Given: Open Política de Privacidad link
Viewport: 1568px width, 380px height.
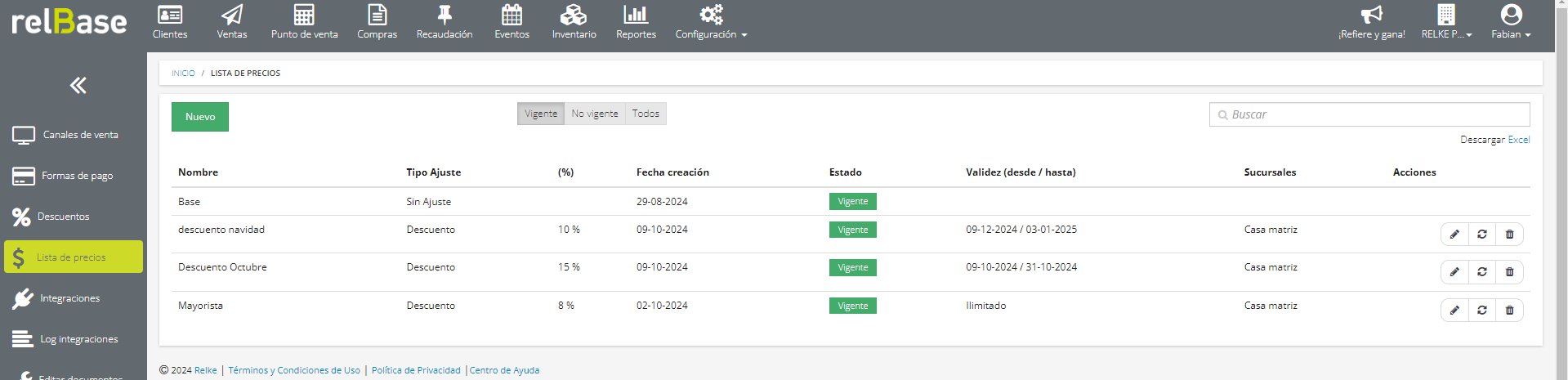Looking at the screenshot, I should pyautogui.click(x=416, y=370).
